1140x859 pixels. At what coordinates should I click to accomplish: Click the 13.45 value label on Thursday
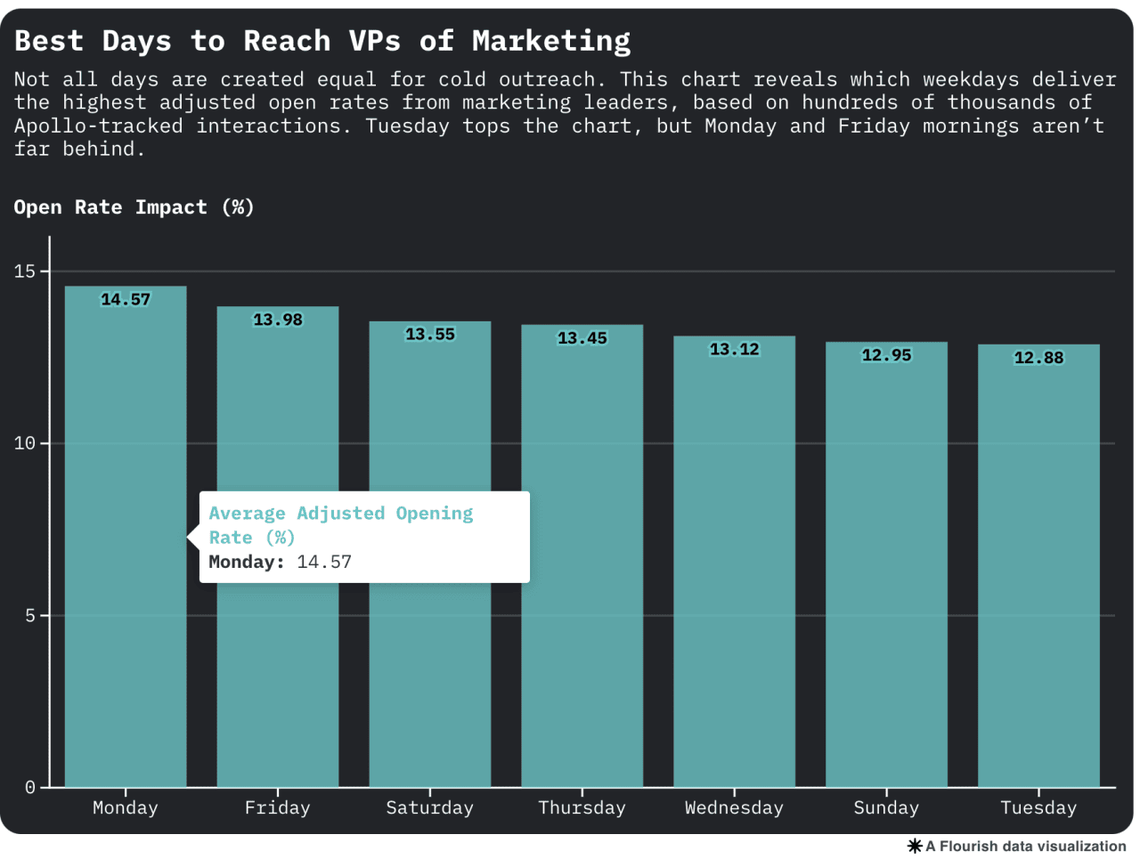tap(582, 338)
